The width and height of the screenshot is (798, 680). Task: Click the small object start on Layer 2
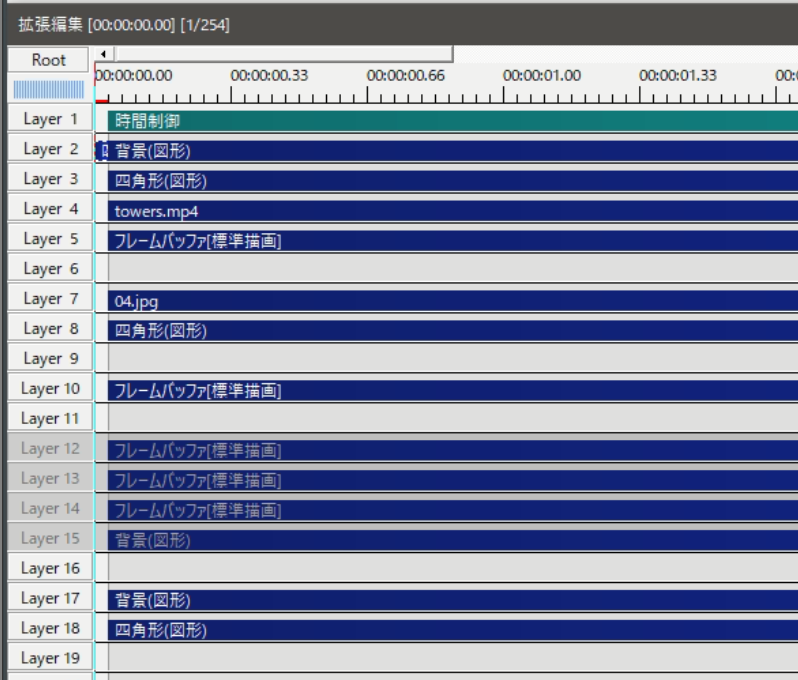(102, 151)
